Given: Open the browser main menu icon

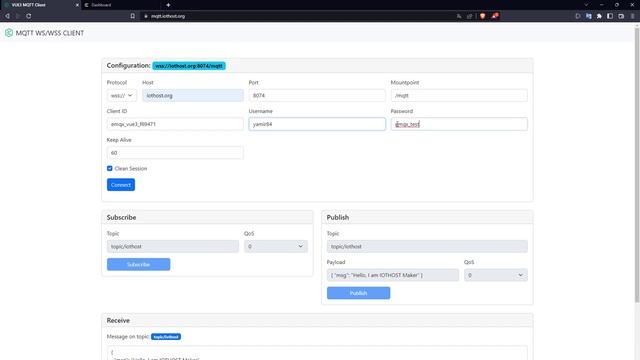Looking at the screenshot, I should click(x=632, y=16).
